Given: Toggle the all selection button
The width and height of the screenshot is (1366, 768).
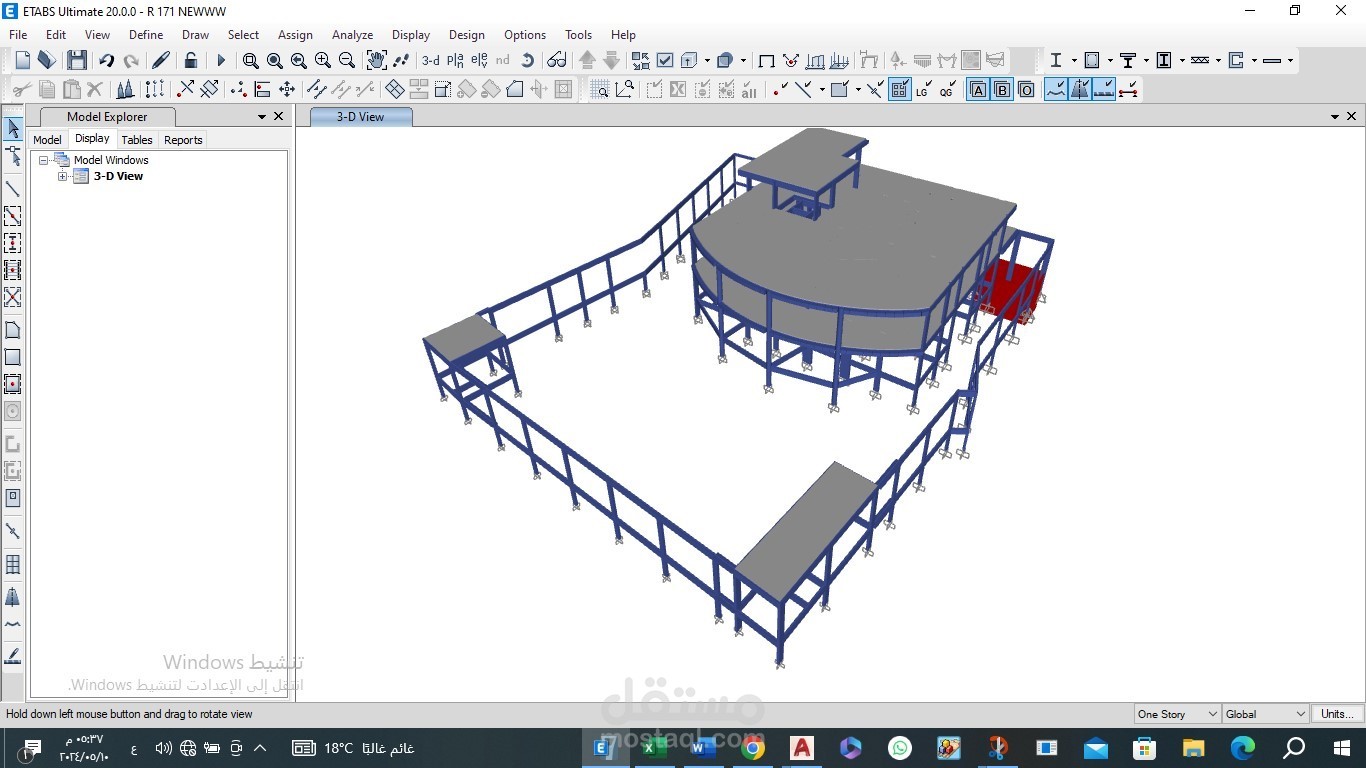Looking at the screenshot, I should 750,90.
